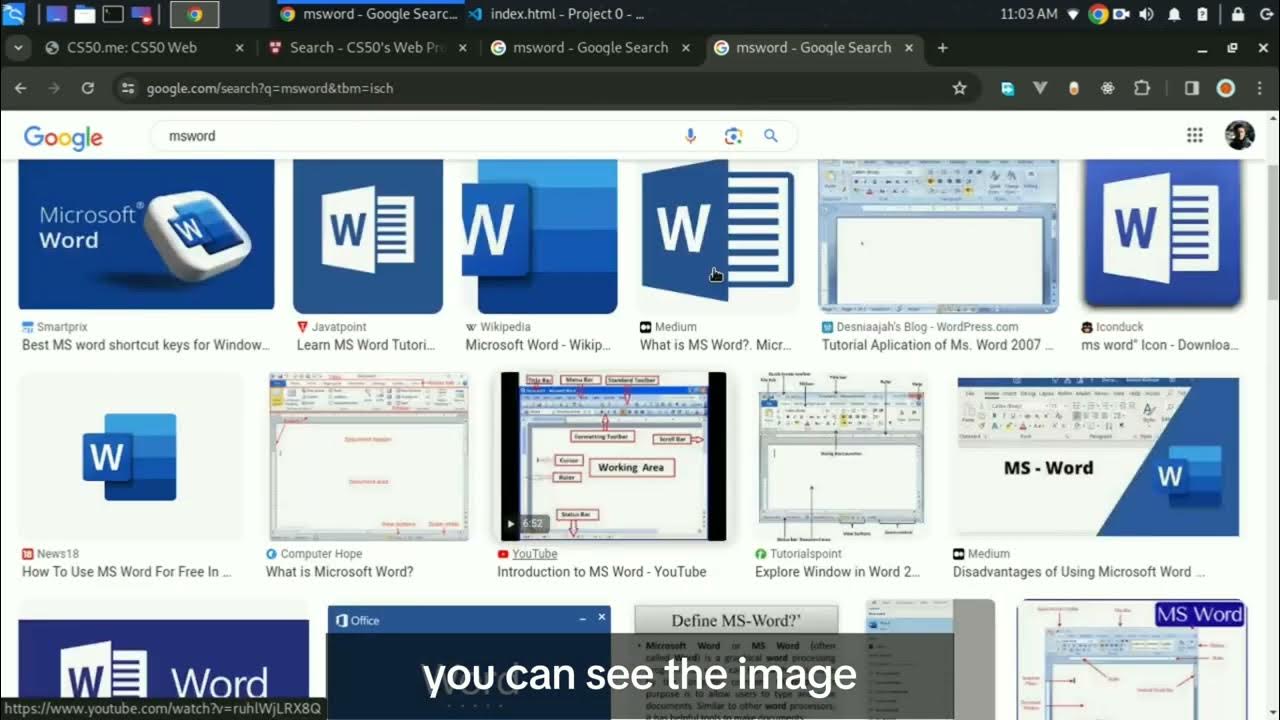Reload the current page
Viewport: 1280px width, 720px height.
[x=87, y=88]
